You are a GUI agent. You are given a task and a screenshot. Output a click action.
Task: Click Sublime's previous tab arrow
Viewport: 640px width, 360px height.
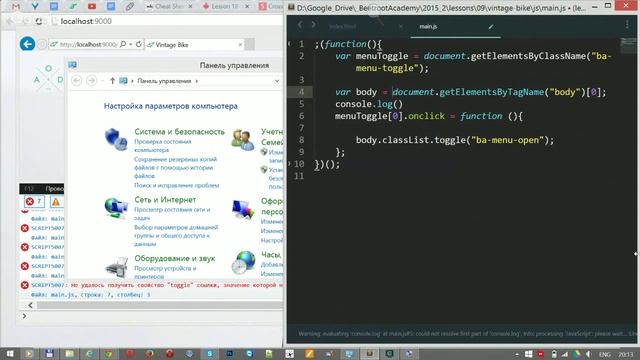(x=300, y=25)
